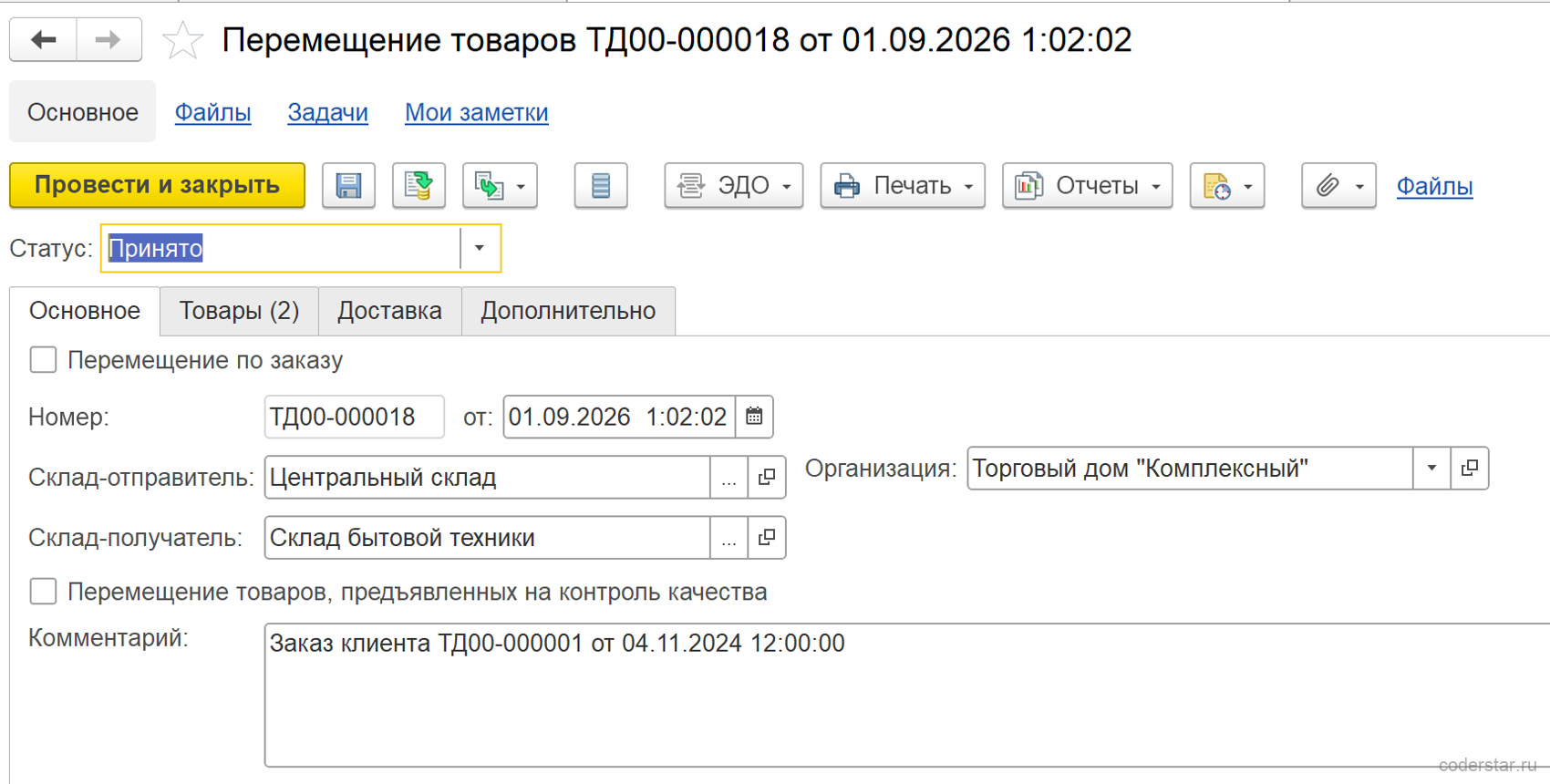This screenshot has height=784, width=1550.
Task: Click the save document floppy disk icon
Action: click(x=348, y=186)
